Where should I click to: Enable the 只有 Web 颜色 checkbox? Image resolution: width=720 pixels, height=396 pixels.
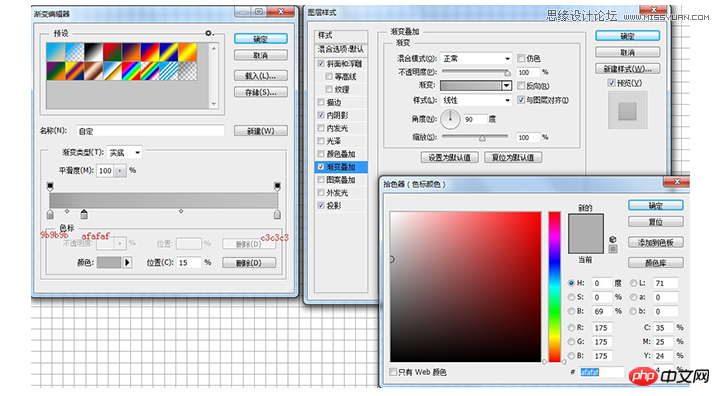(x=393, y=372)
